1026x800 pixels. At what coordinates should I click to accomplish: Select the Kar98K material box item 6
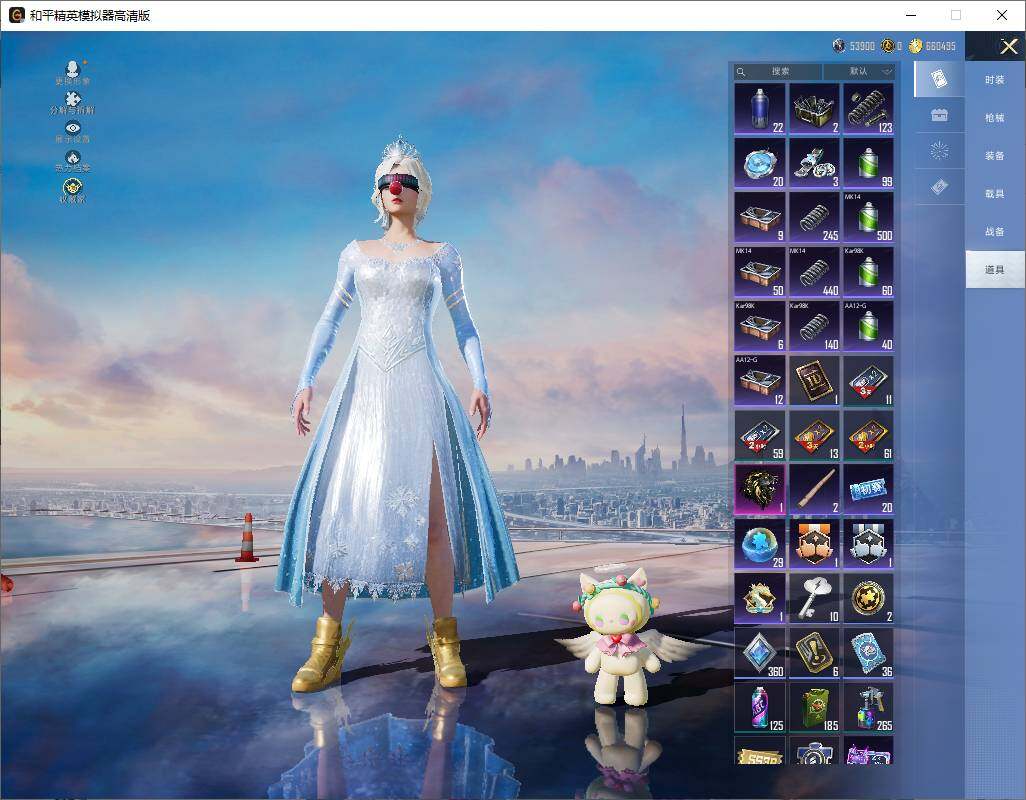[760, 326]
